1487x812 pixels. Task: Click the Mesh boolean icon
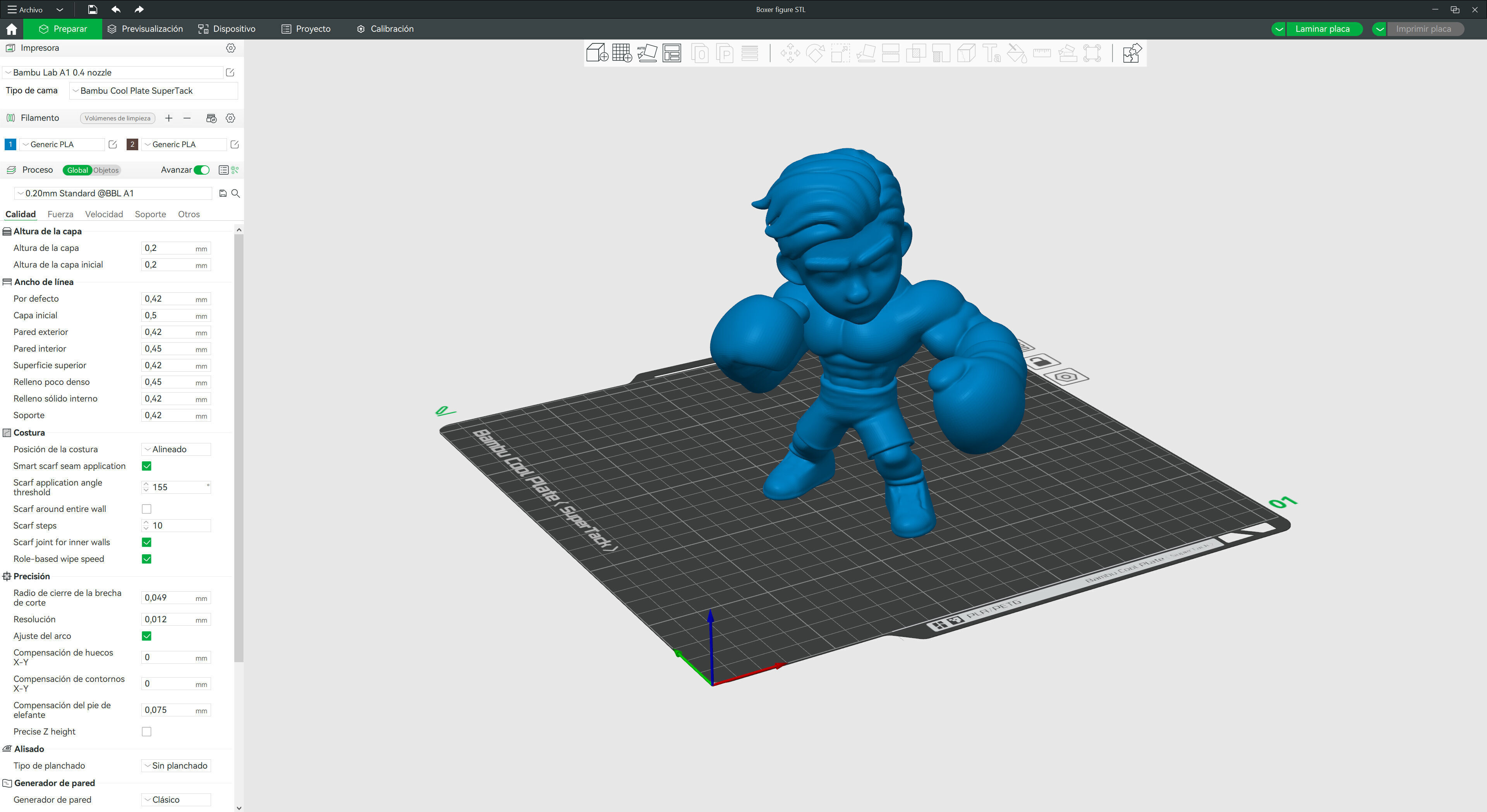click(916, 54)
